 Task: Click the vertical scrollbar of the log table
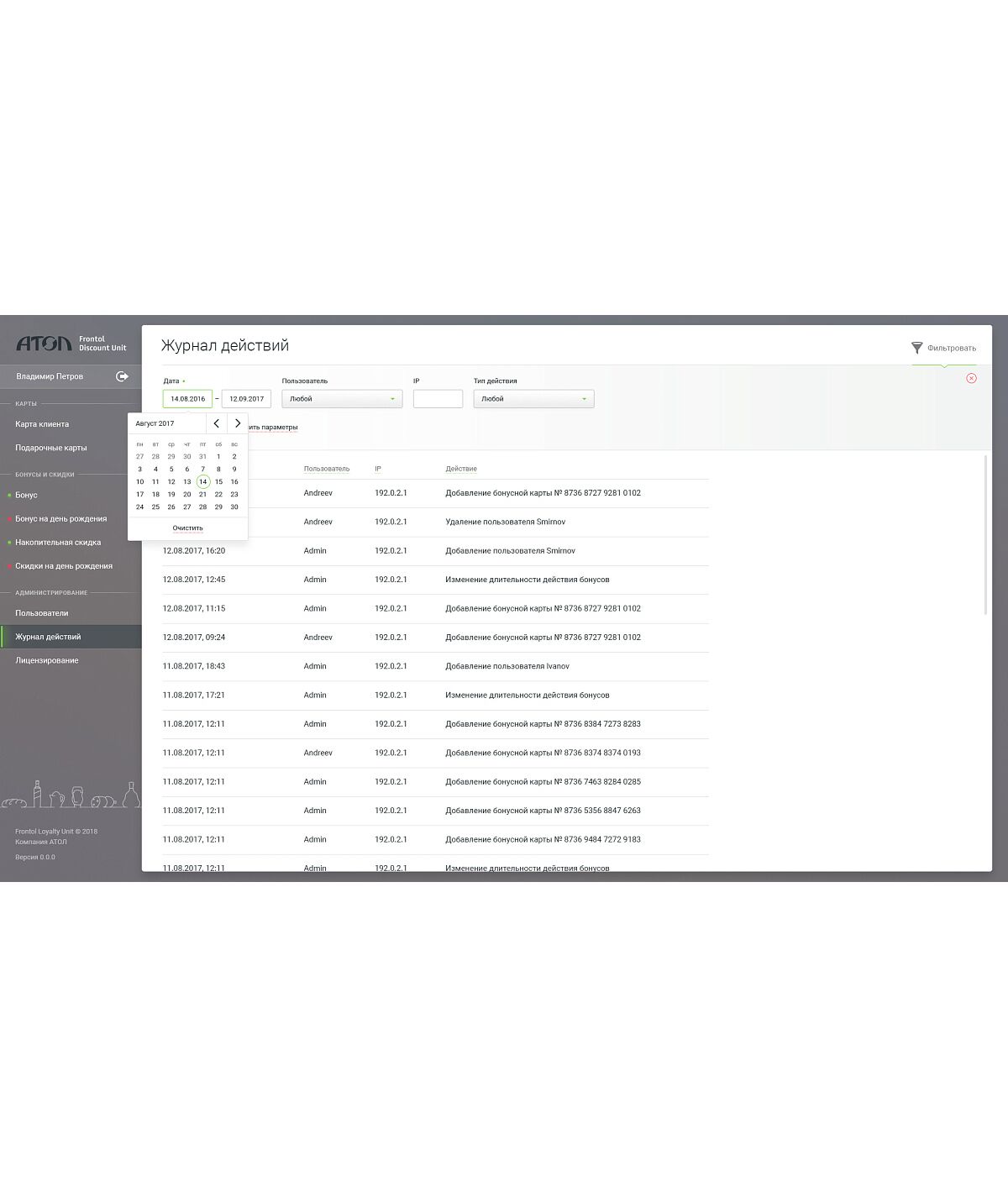(x=985, y=535)
